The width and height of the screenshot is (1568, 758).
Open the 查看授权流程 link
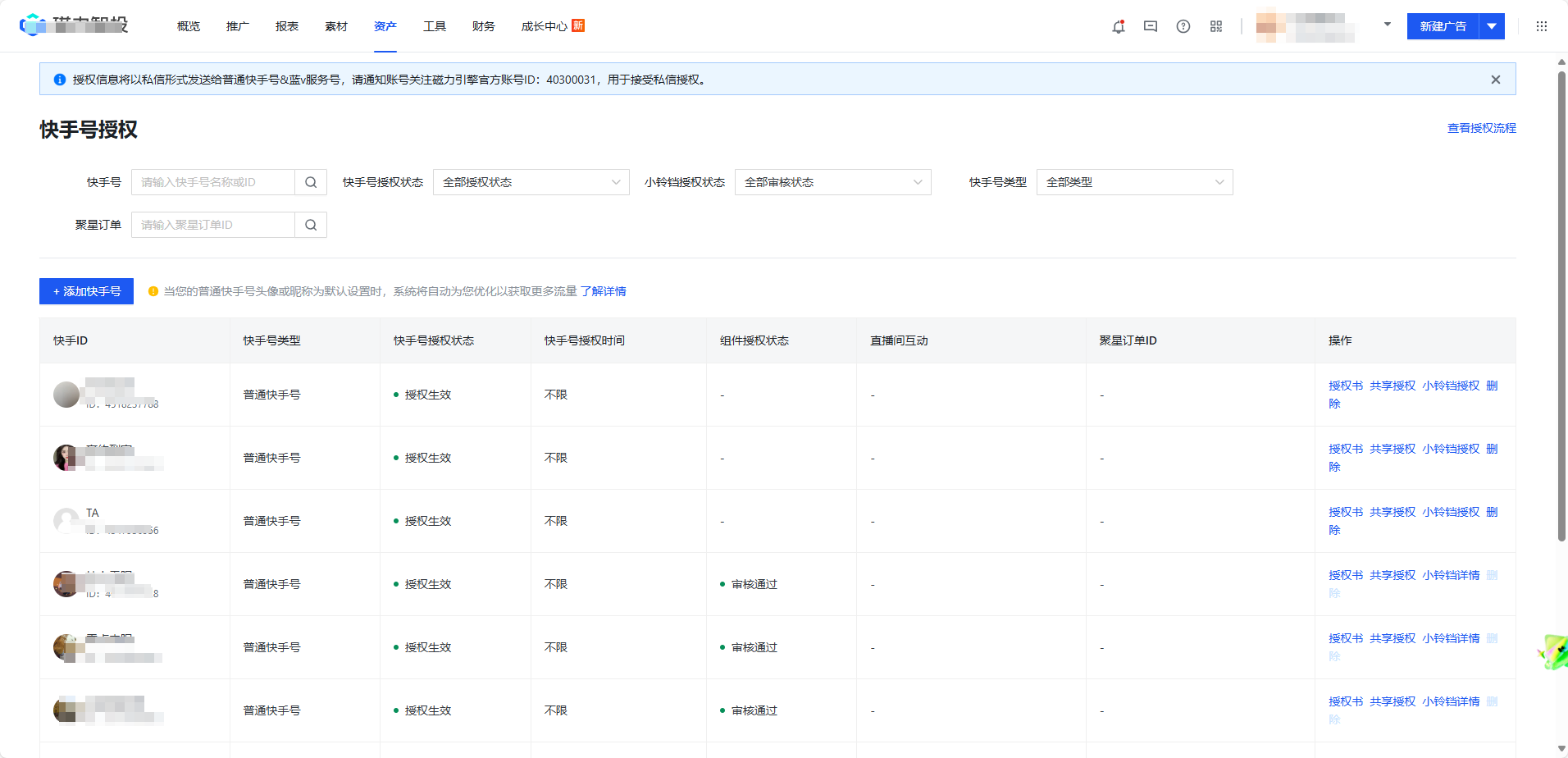[1481, 128]
